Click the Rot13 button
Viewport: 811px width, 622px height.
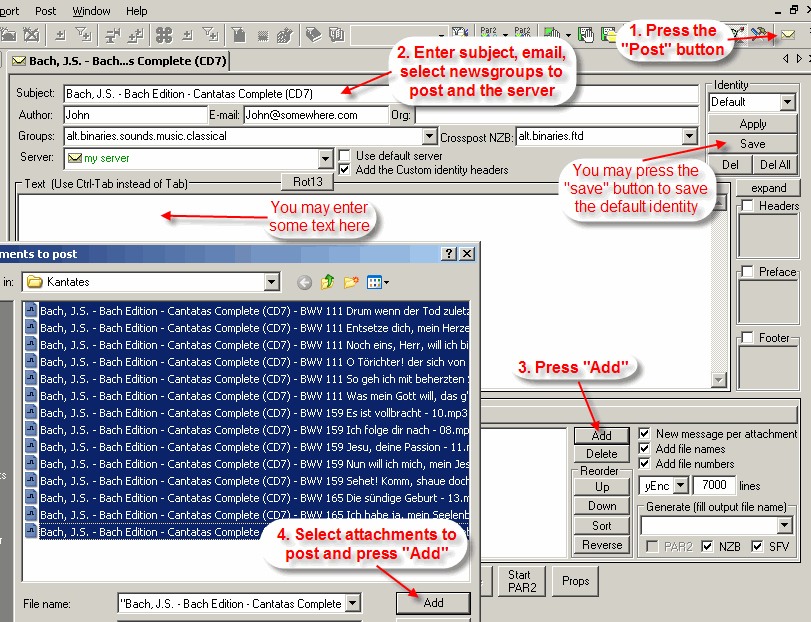pos(307,181)
